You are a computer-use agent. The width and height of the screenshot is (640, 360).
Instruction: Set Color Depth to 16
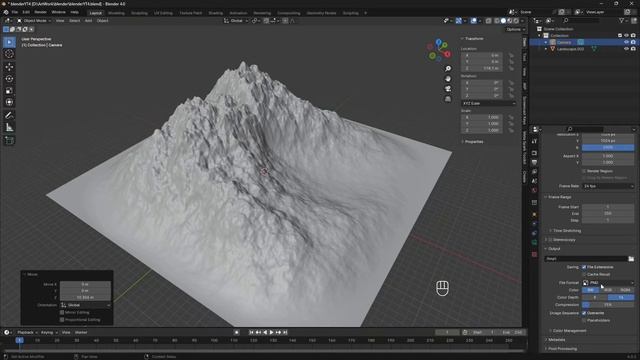(621, 298)
